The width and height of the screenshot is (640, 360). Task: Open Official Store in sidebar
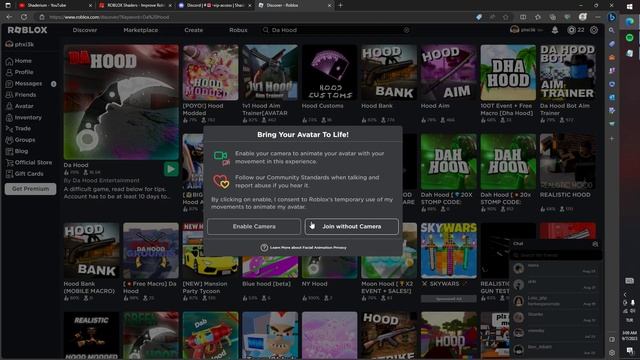click(x=29, y=162)
